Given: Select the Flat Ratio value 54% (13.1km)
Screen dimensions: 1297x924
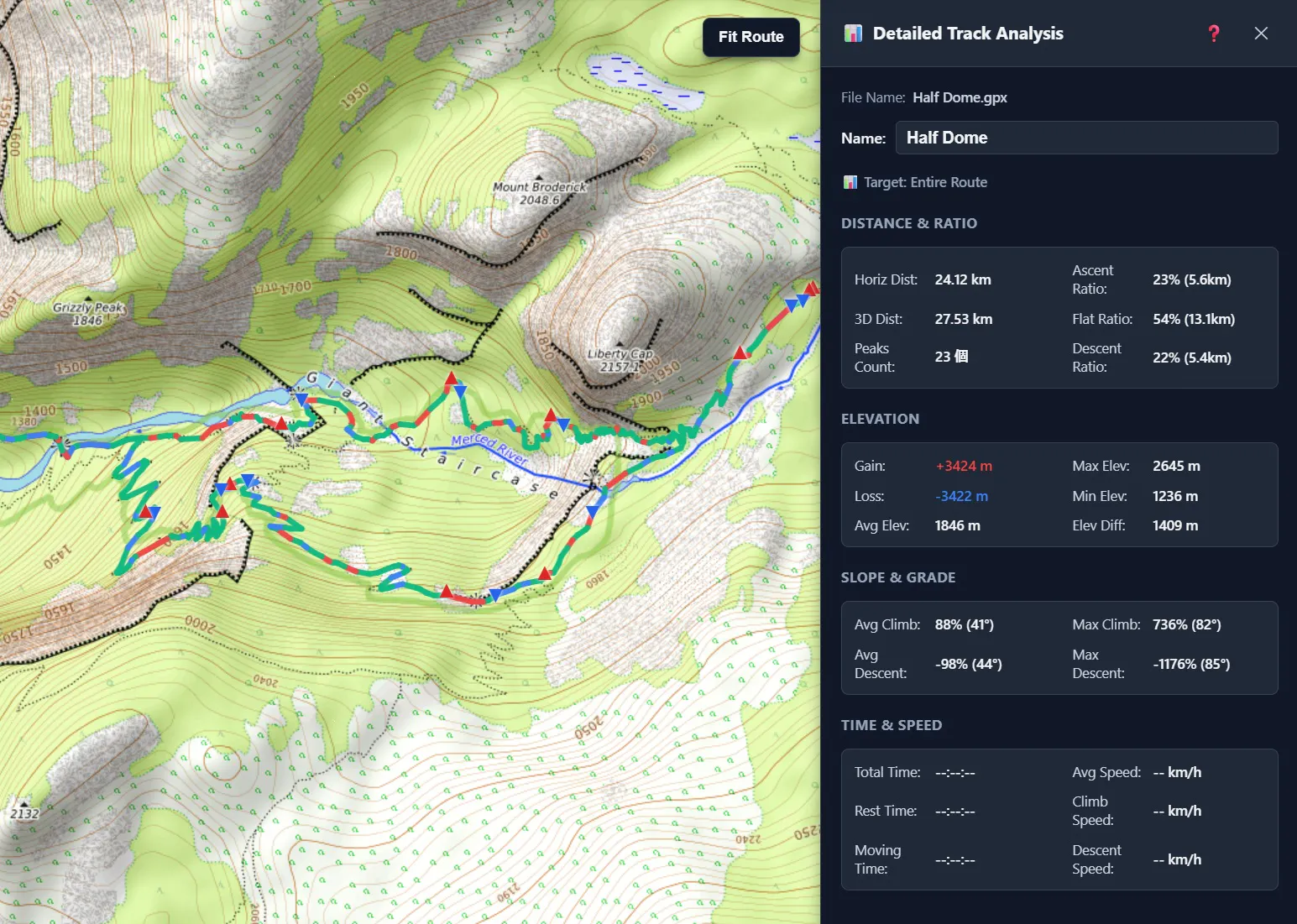Looking at the screenshot, I should 1194,319.
